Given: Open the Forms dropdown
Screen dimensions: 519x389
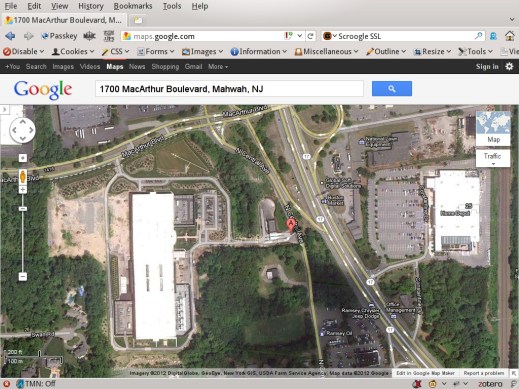Looking at the screenshot, I should click(x=156, y=51).
